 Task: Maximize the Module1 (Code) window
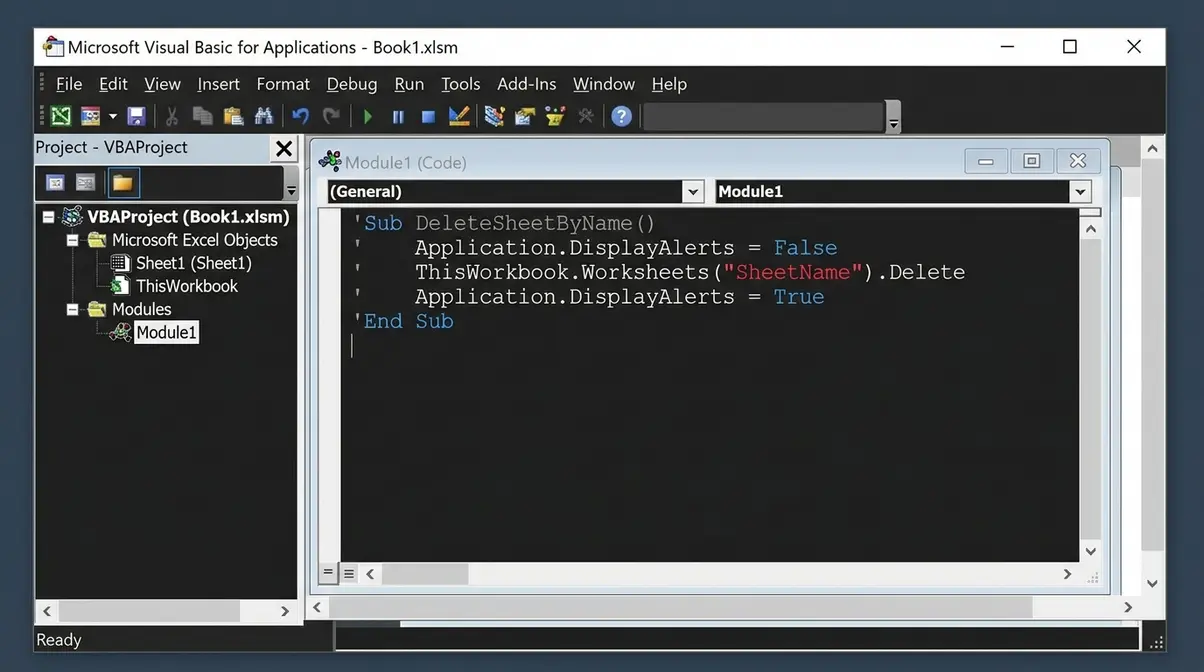click(x=1032, y=162)
